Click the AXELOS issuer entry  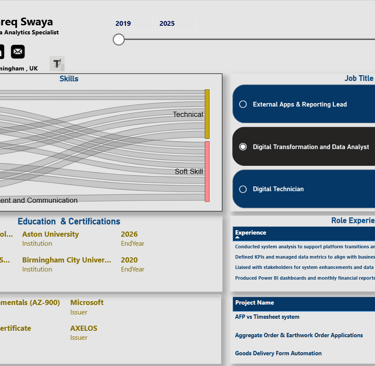[x=84, y=328]
